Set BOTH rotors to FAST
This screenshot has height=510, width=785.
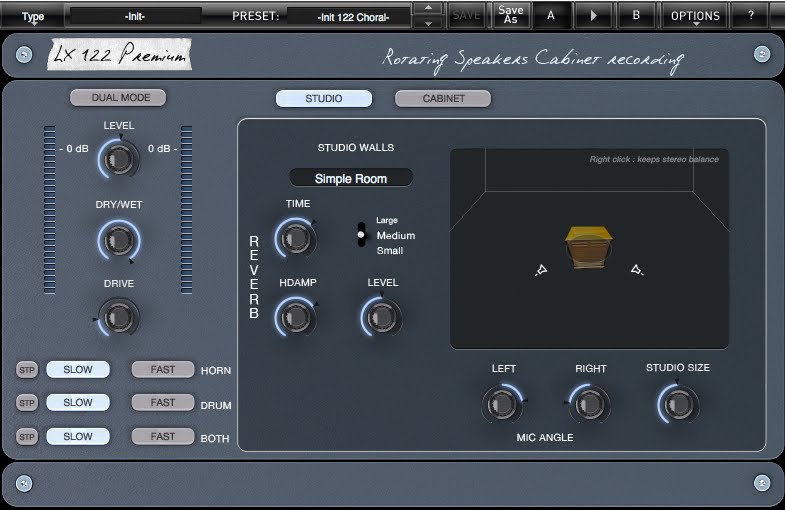pyautogui.click(x=163, y=436)
